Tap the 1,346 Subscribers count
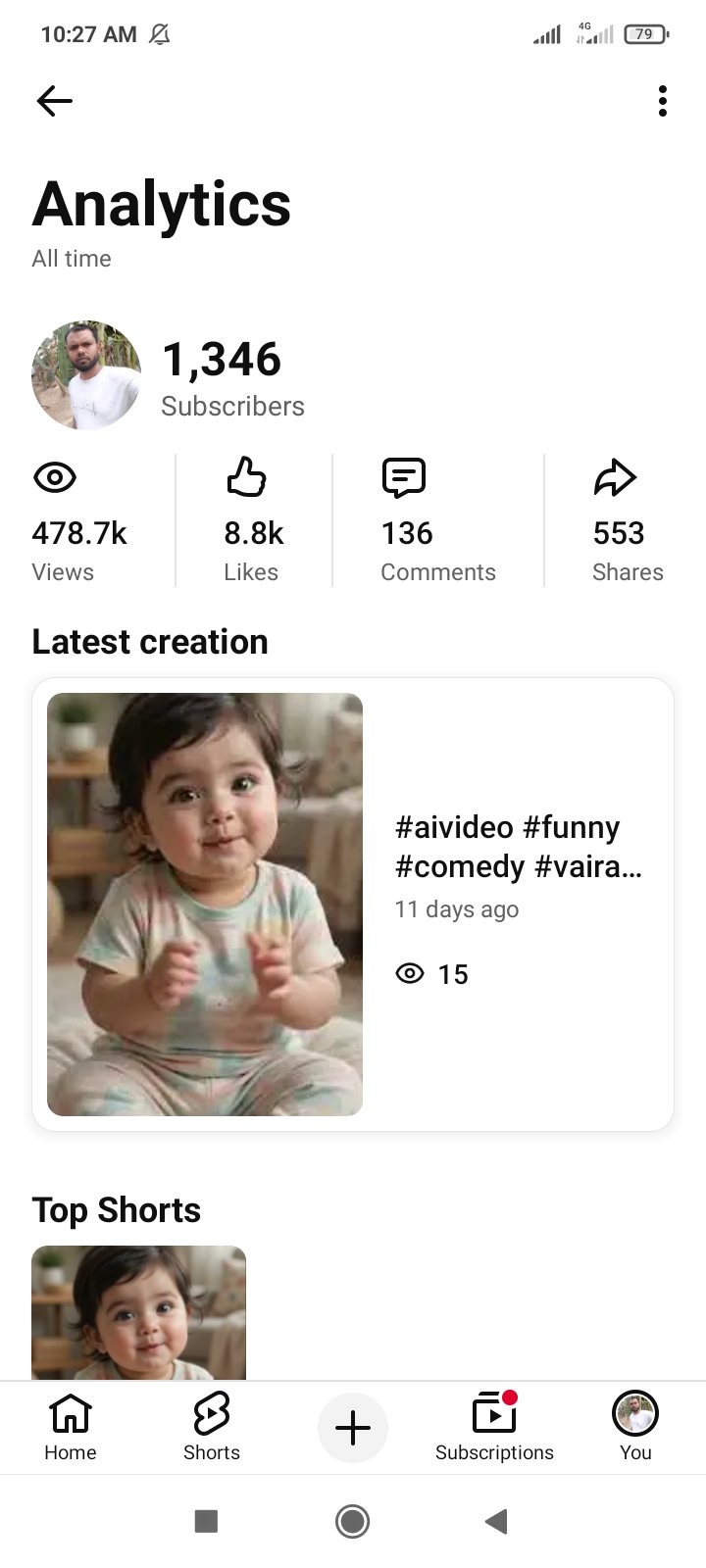 [x=232, y=377]
